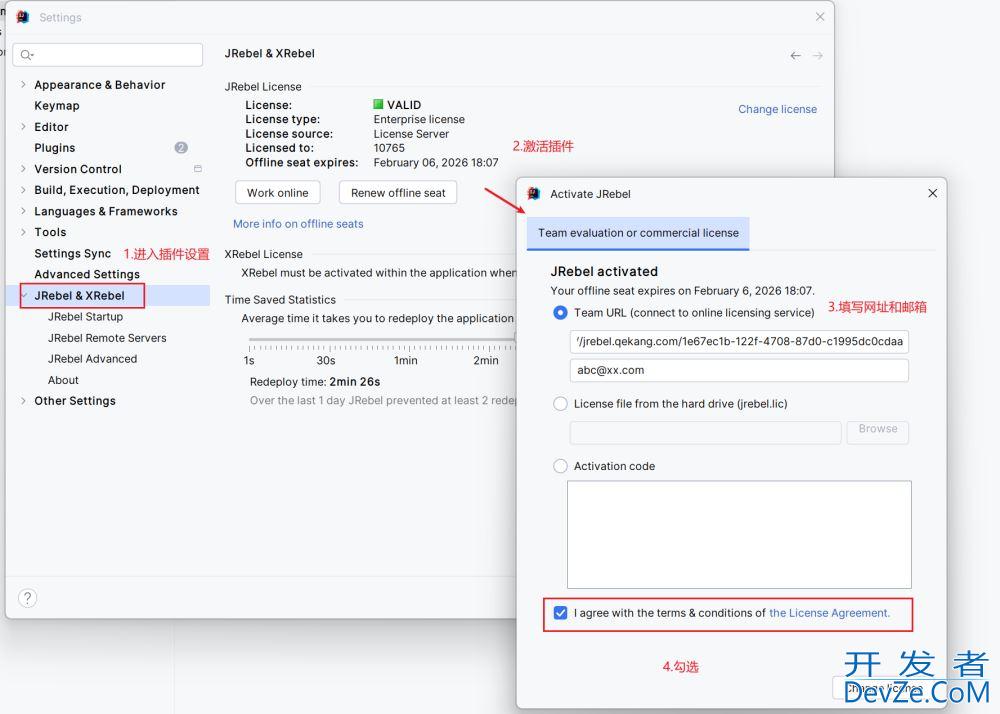Open the Advanced Settings page
Screen dimensions: 1000x714
pyautogui.click(x=87, y=274)
